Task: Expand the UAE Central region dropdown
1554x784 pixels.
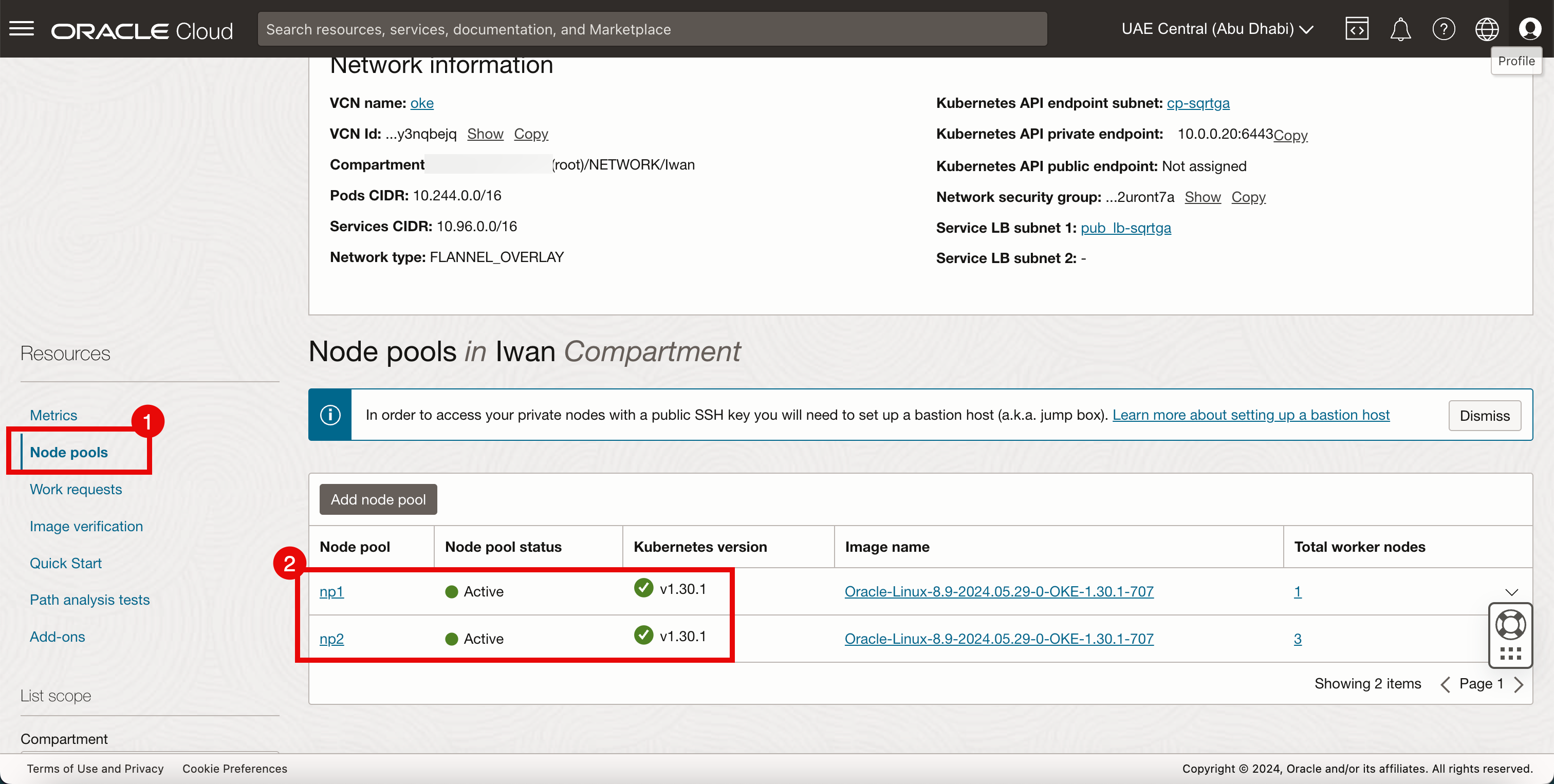Action: point(1217,29)
